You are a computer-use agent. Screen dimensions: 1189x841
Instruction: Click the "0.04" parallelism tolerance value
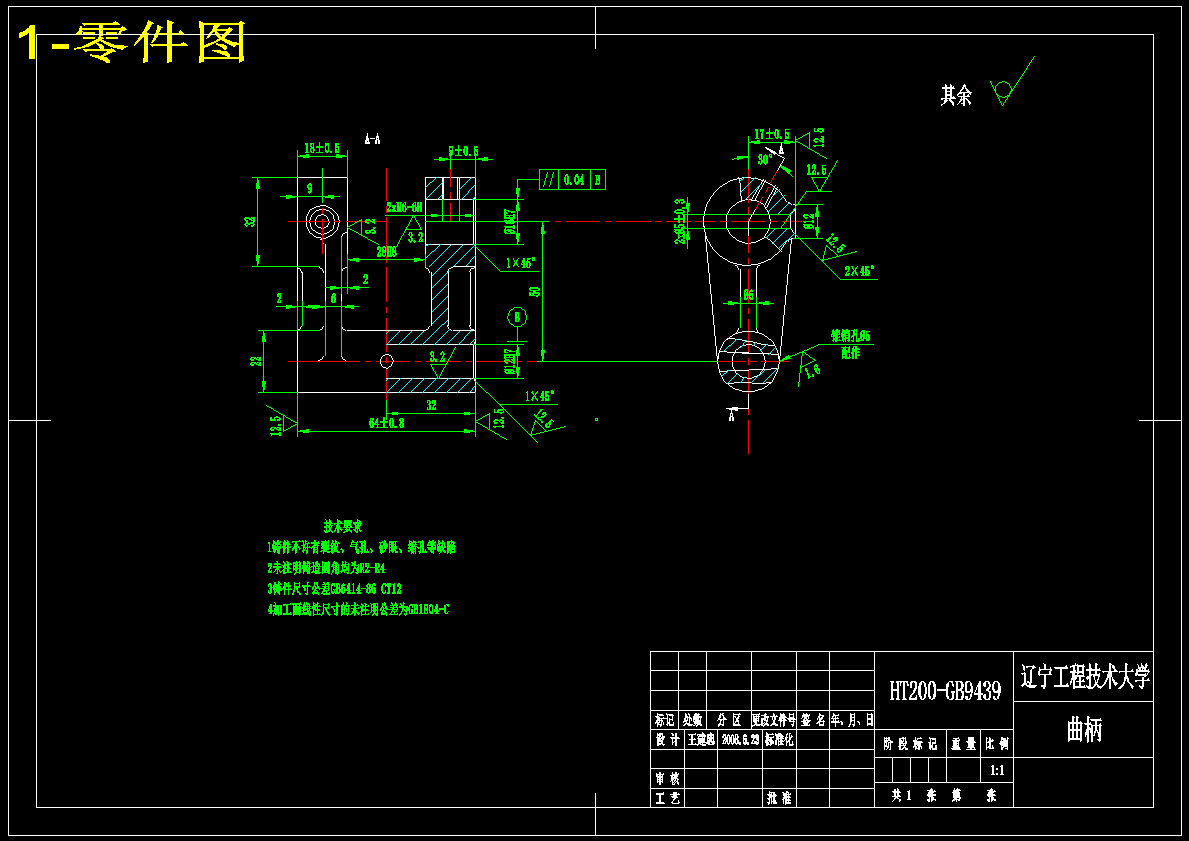click(574, 180)
